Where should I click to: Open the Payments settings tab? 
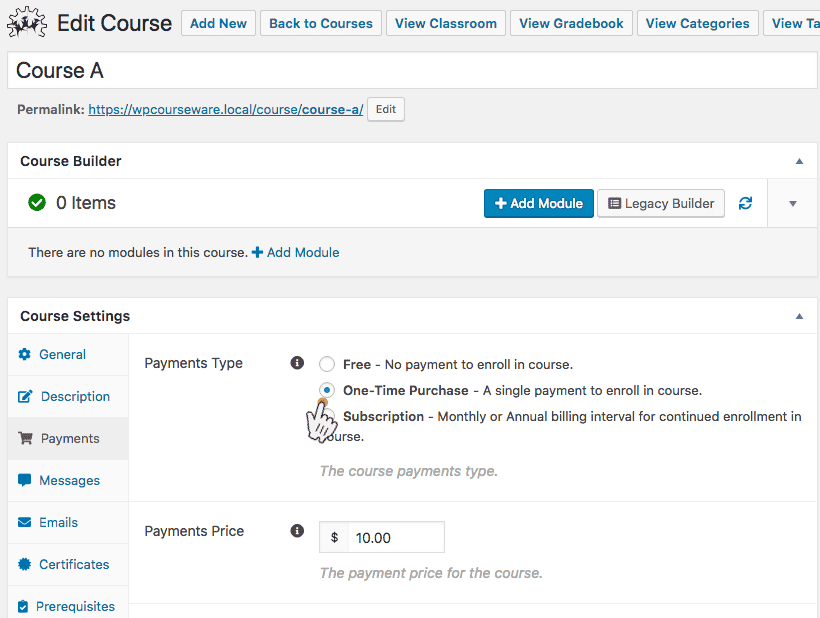[x=68, y=438]
